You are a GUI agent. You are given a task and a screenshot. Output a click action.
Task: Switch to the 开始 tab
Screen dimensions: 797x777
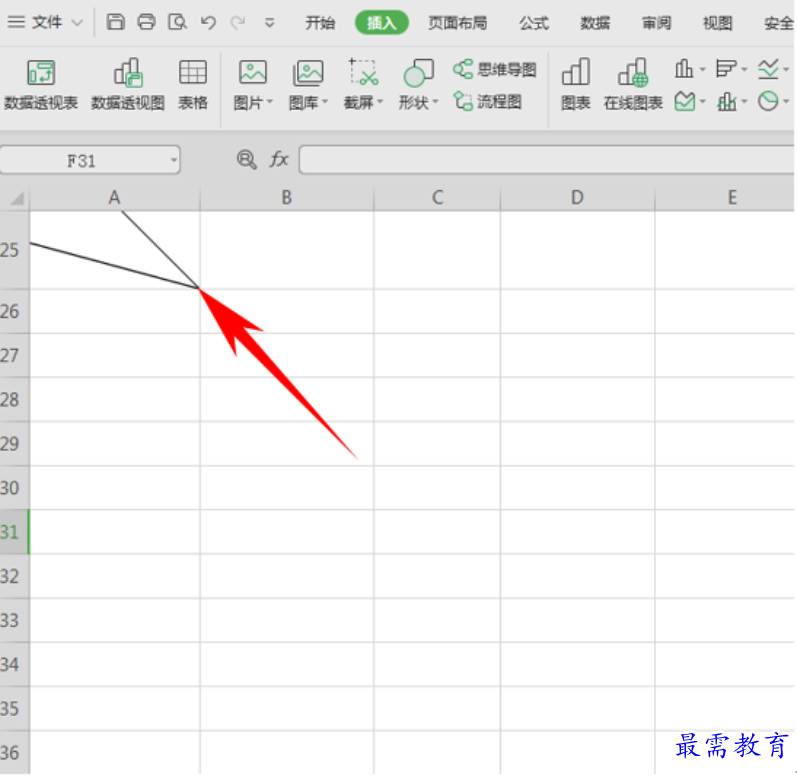pos(320,23)
